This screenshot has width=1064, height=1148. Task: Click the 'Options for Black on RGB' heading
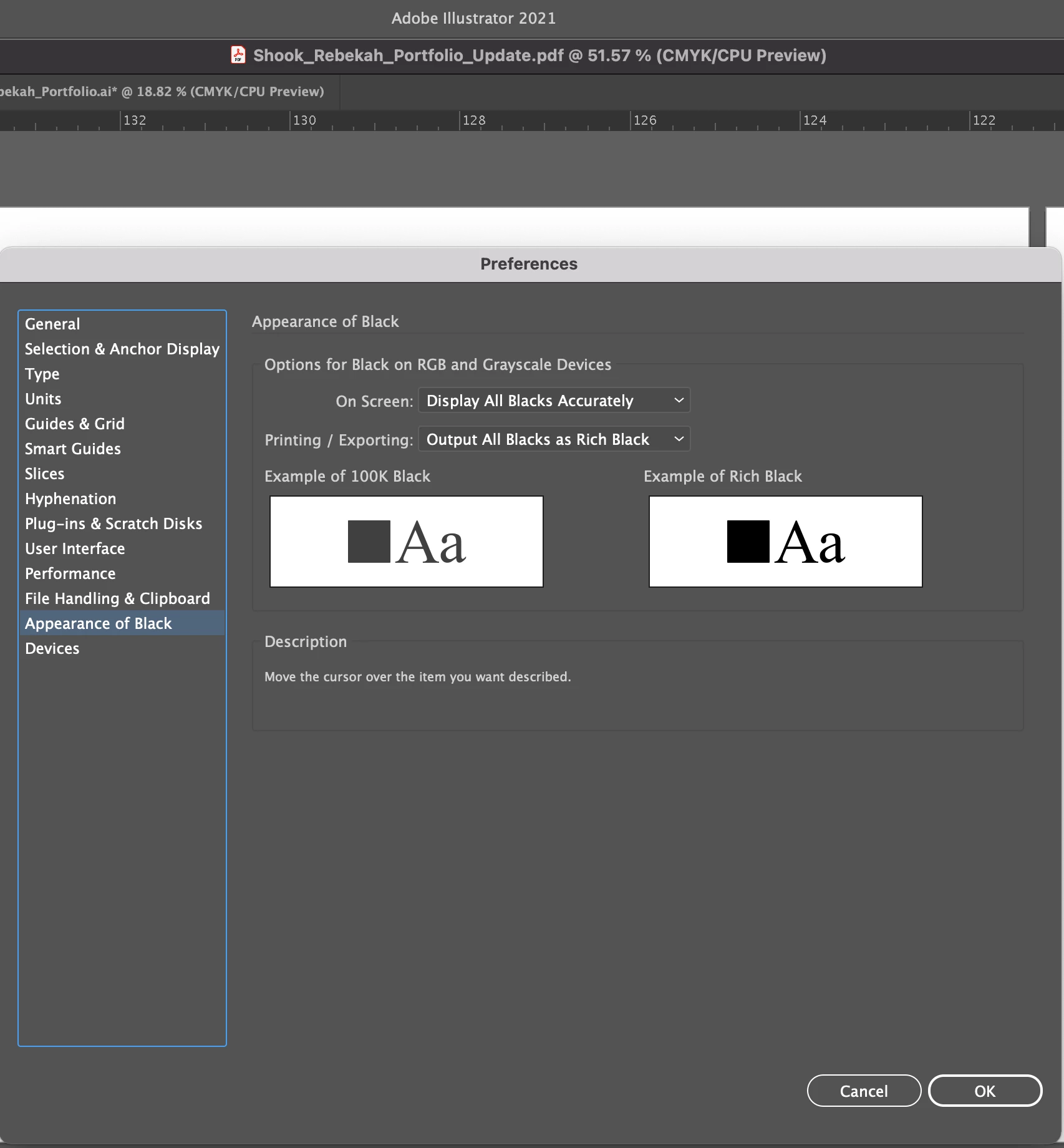pos(438,364)
